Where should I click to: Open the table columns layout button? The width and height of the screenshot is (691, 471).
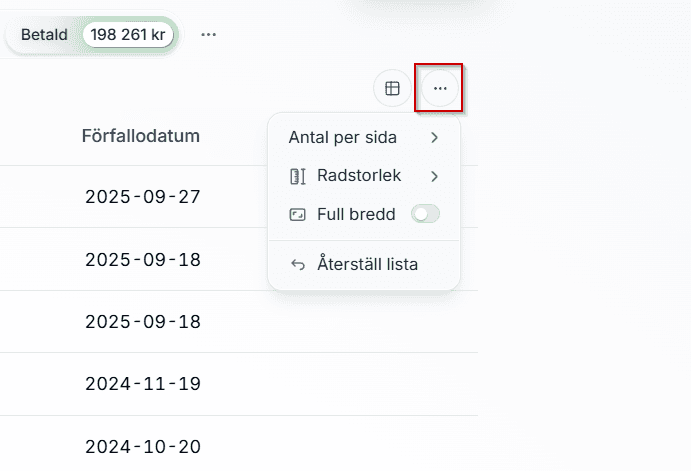(x=392, y=89)
